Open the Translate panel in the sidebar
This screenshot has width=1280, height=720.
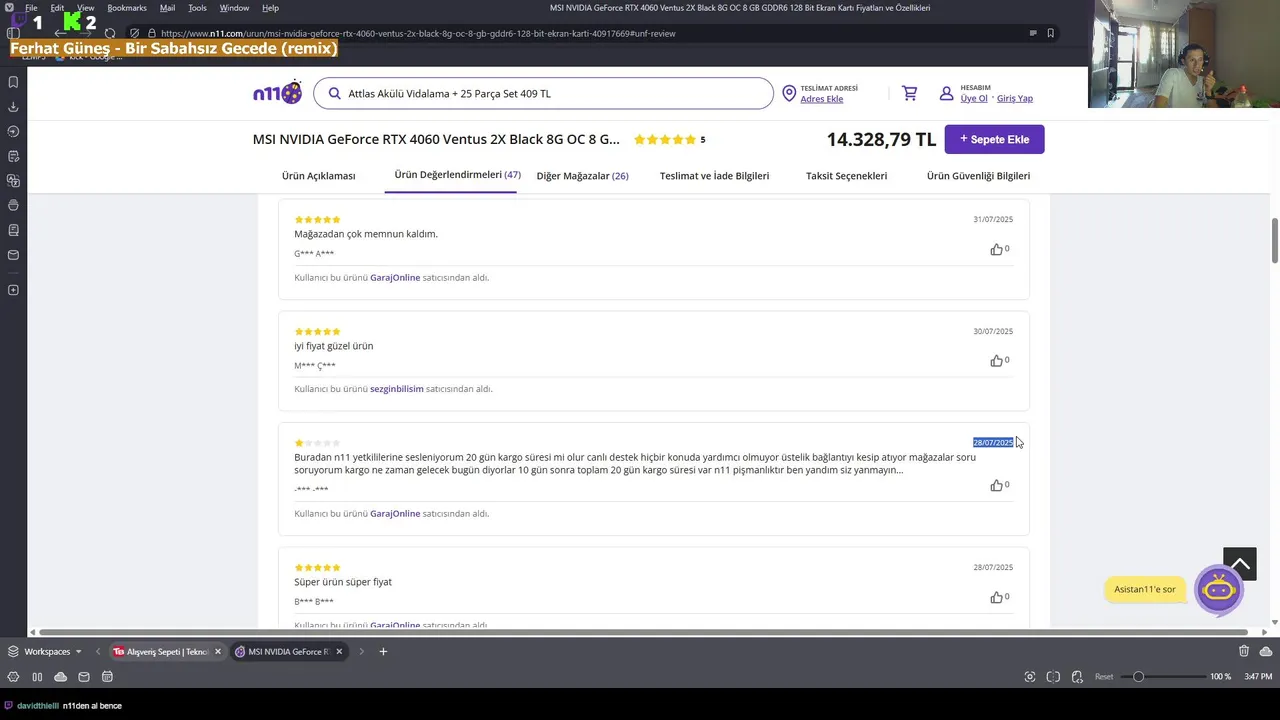coord(13,181)
